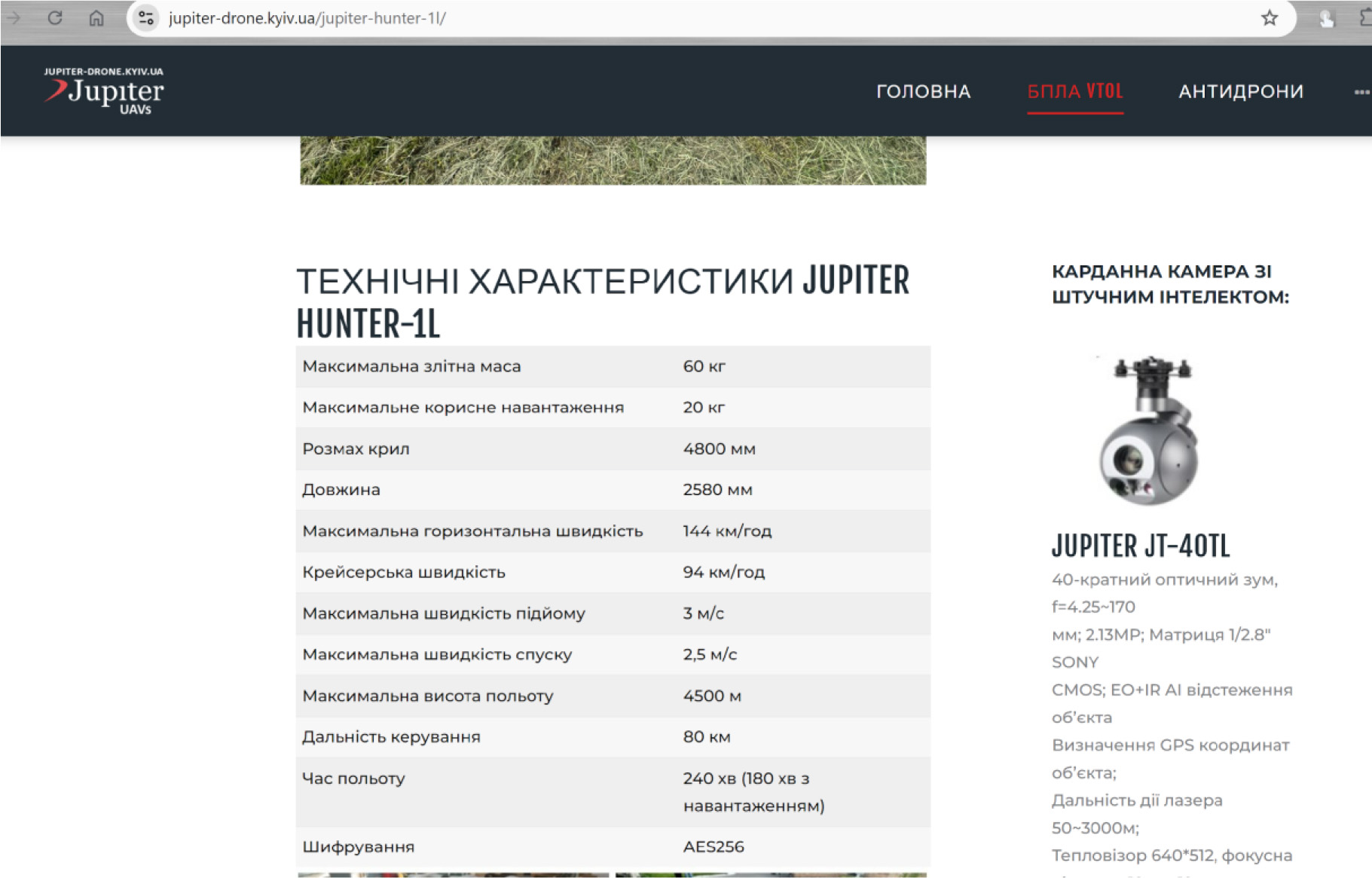
Task: Open the browser profile avatar icon
Action: click(x=1326, y=19)
